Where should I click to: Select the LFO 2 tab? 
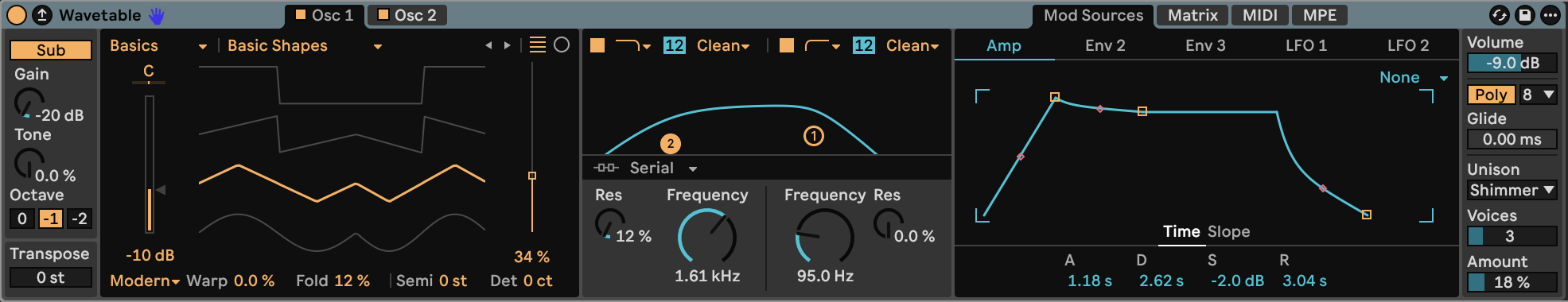pyautogui.click(x=1408, y=46)
